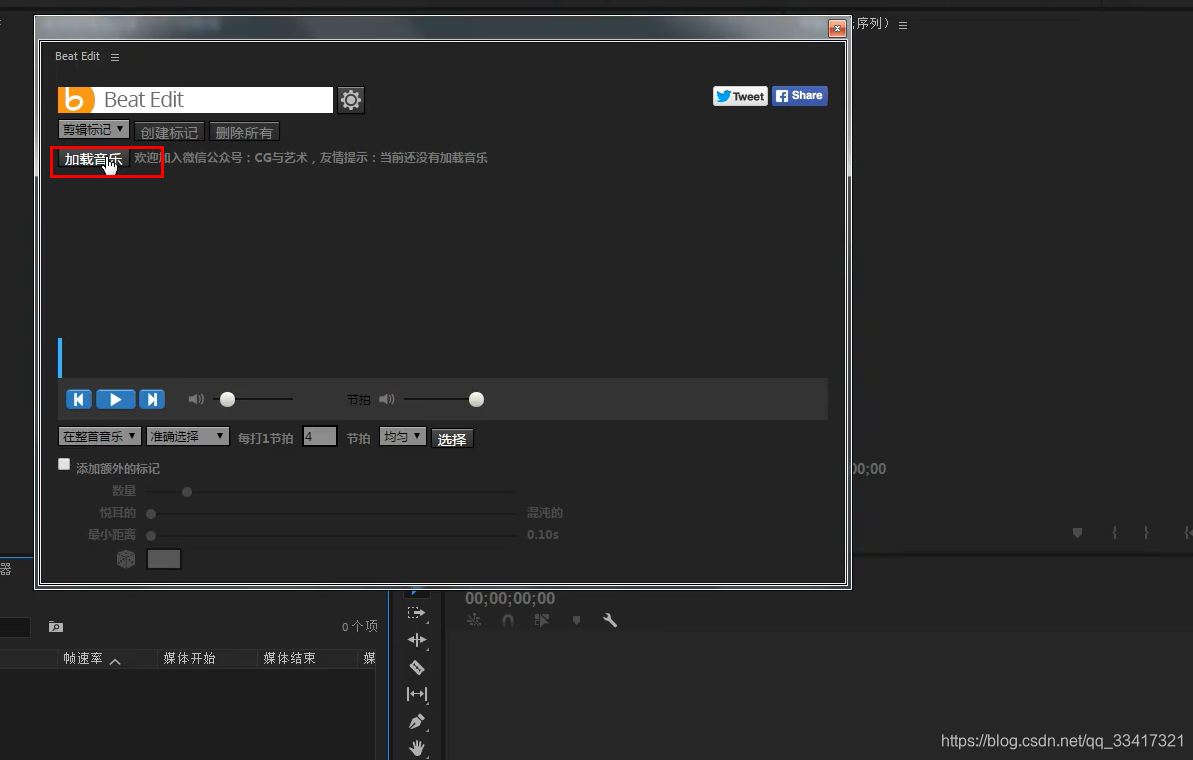Viewport: 1193px width, 760px height.
Task: Open the 均匀 dropdown
Action: point(402,436)
